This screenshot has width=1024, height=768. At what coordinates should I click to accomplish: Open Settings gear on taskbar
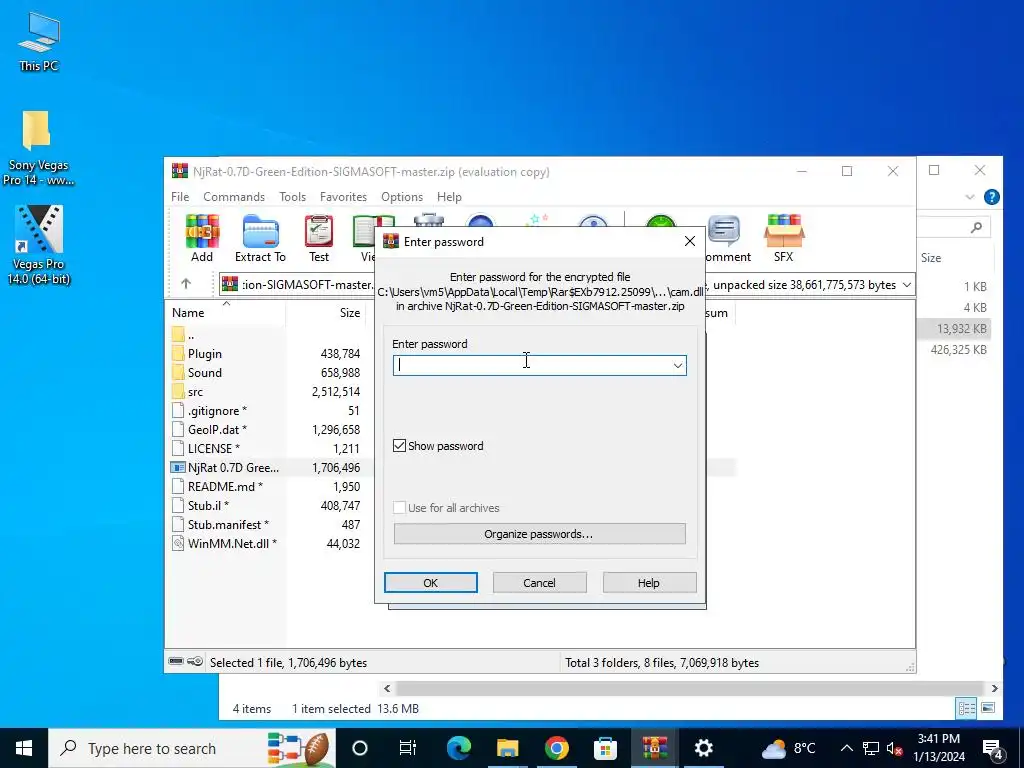(703, 748)
